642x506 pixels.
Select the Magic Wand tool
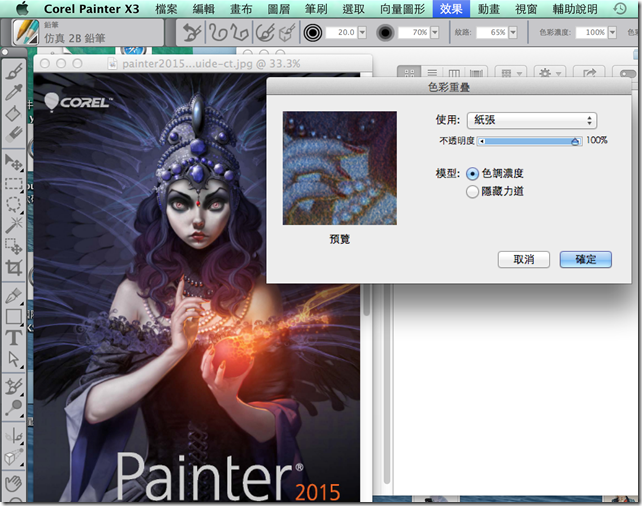[x=14, y=225]
